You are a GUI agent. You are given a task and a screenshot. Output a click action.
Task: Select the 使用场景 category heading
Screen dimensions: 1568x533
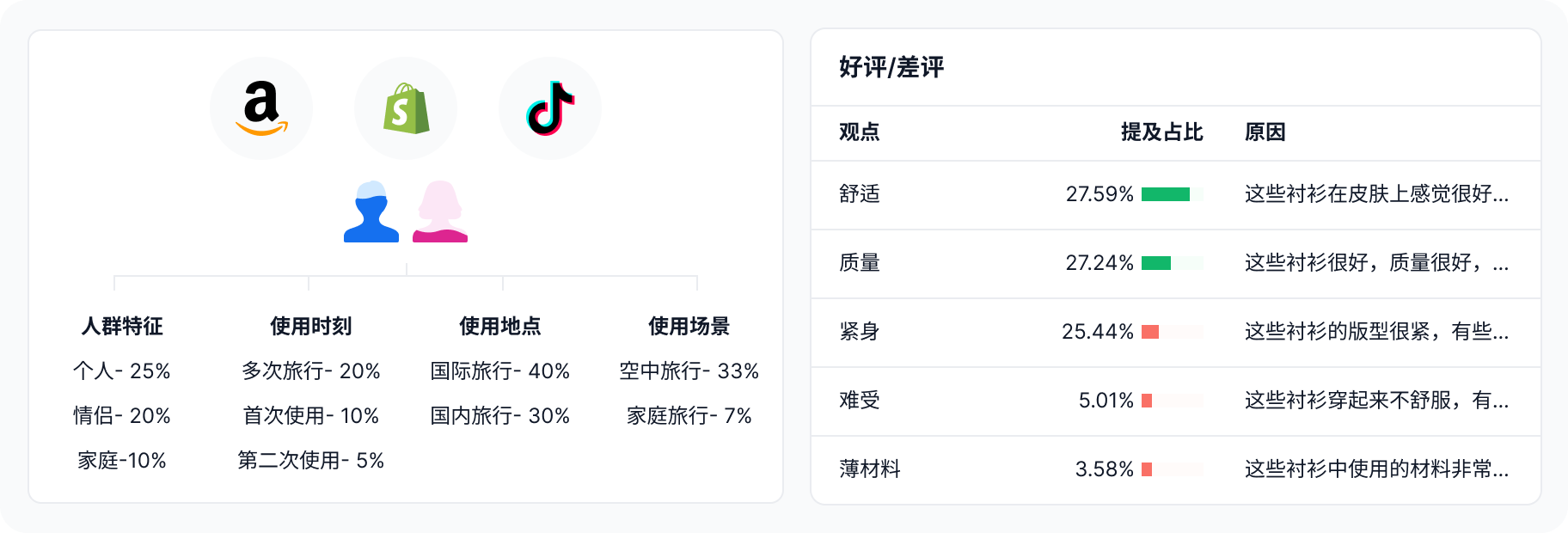689,326
